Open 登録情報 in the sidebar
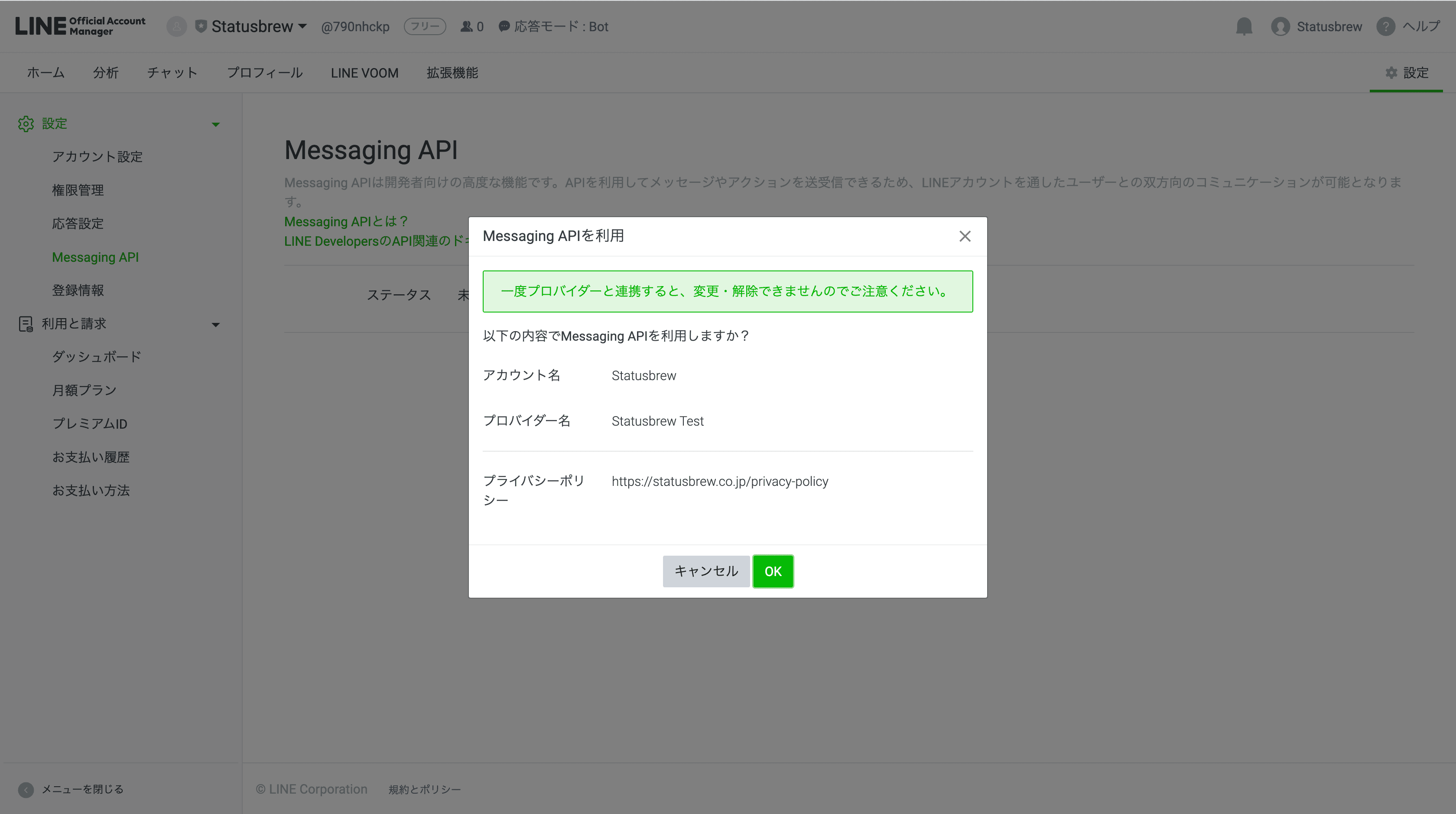Screen dimensions: 1456x814 pos(78,290)
